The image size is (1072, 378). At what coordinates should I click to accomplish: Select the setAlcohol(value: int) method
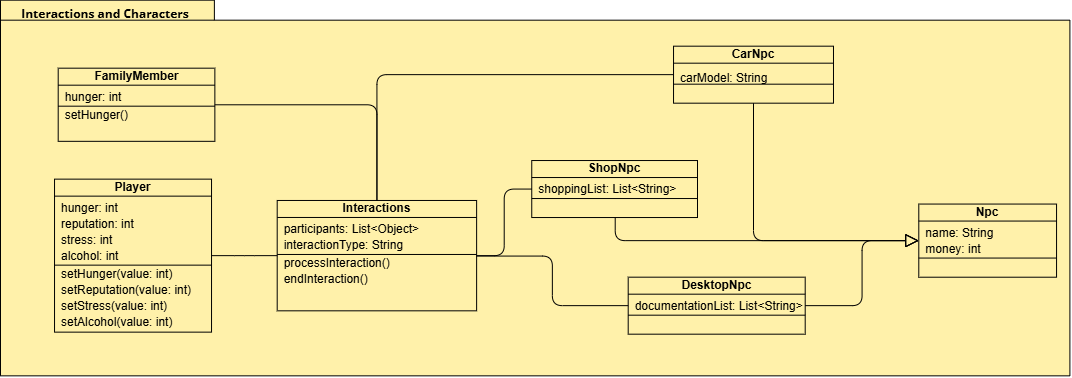pos(117,321)
